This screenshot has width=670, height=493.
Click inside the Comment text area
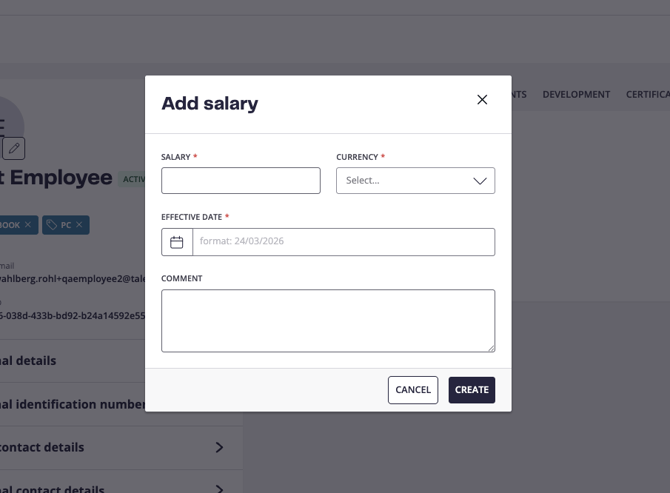pyautogui.click(x=328, y=321)
